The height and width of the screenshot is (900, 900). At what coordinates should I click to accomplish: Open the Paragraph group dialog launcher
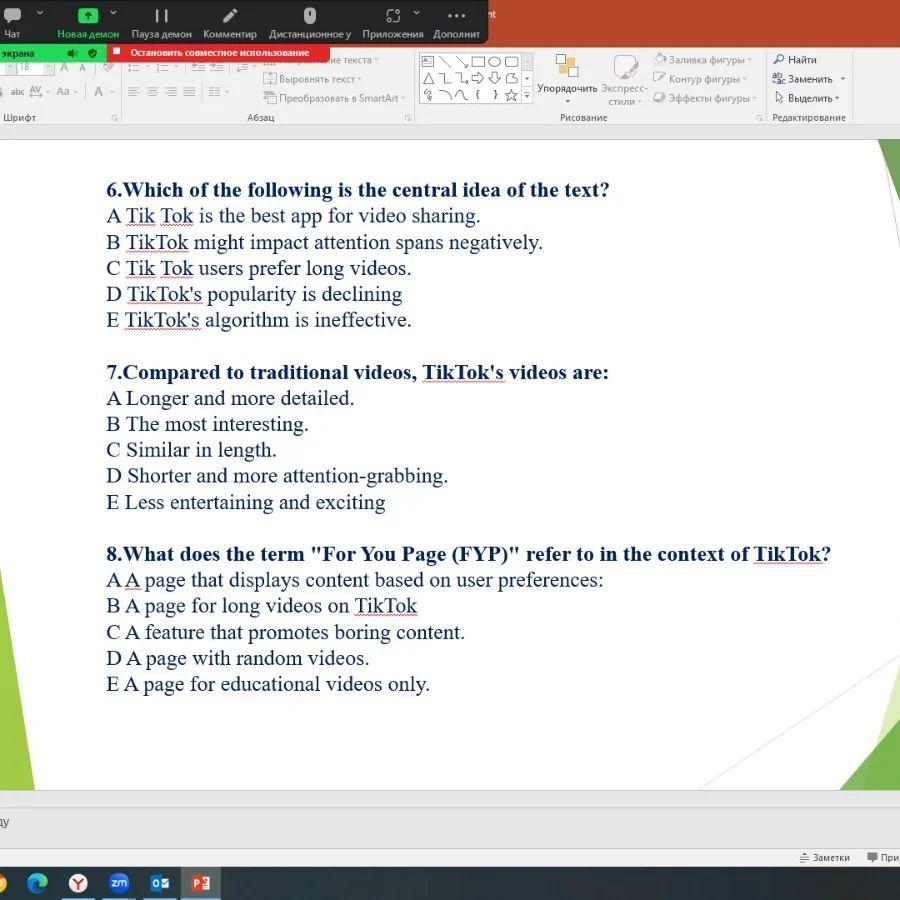coord(408,118)
